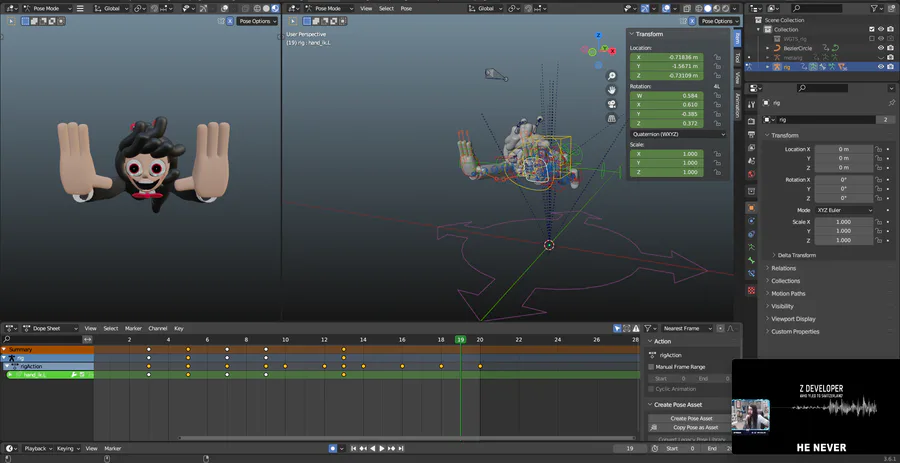Click the pan hand gizmo in viewport
900x463 pixels.
[611, 90]
